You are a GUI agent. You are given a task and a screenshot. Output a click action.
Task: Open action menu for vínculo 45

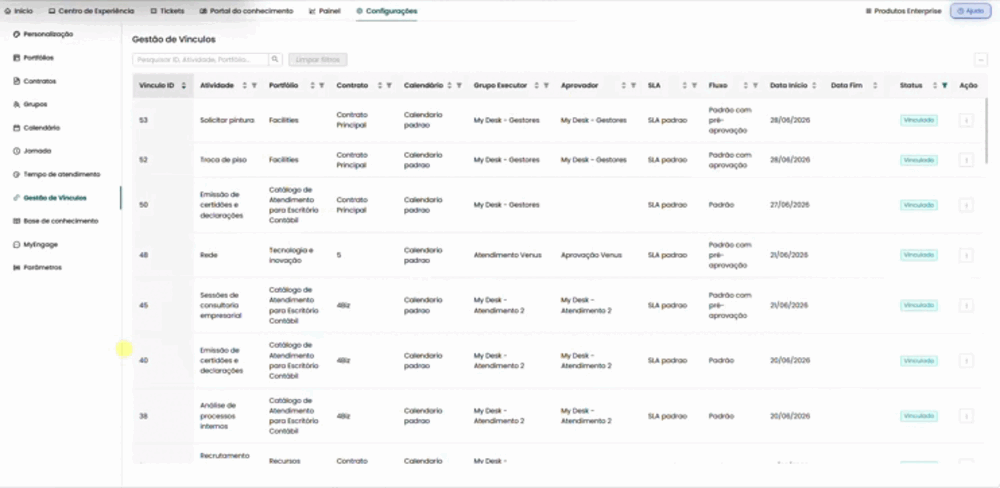tap(966, 306)
